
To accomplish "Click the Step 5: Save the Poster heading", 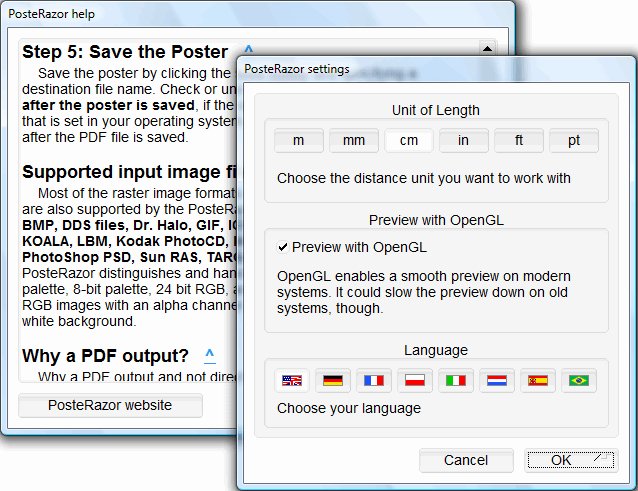I will [125, 52].
